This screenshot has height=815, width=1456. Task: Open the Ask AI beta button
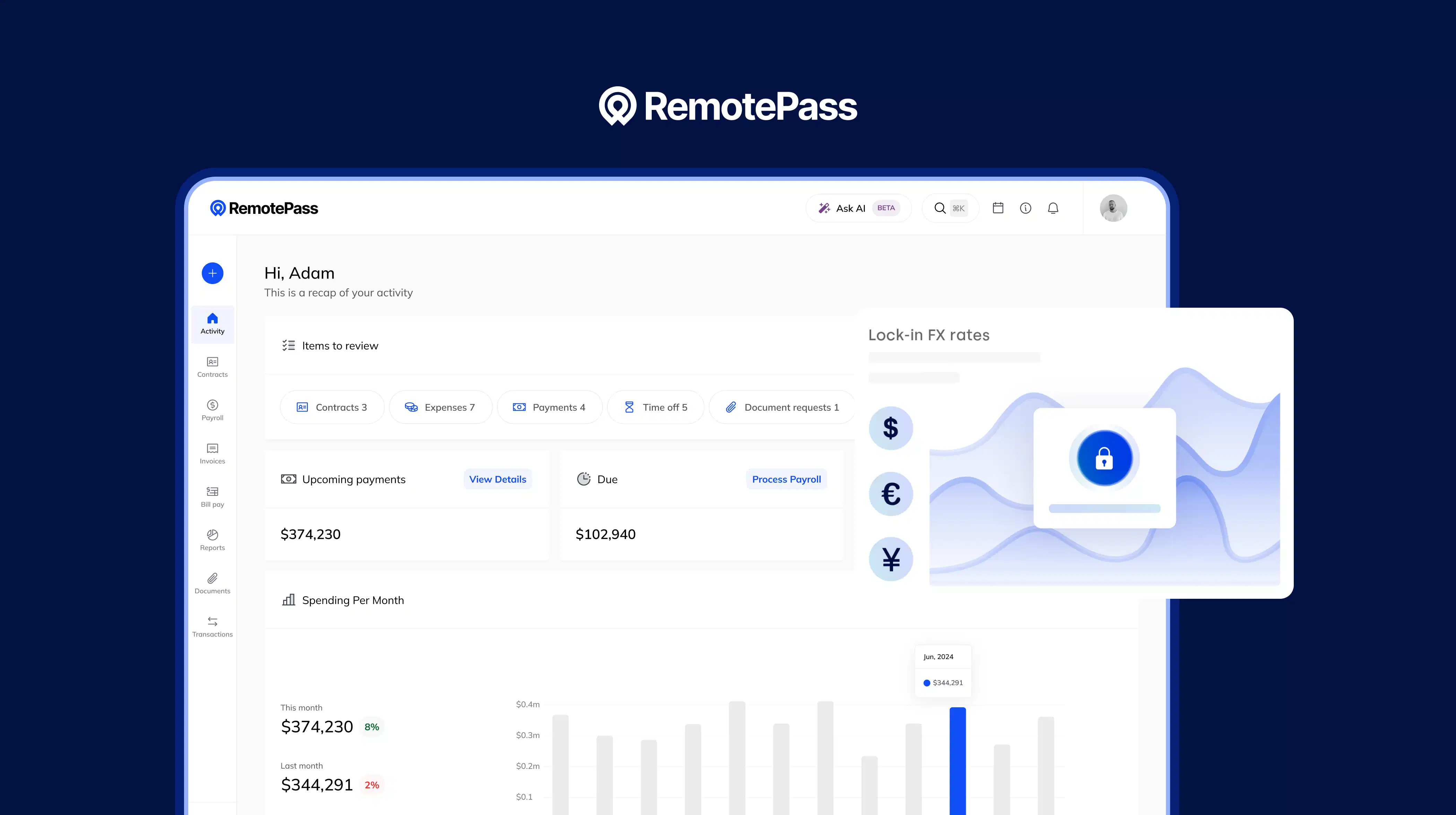(857, 208)
